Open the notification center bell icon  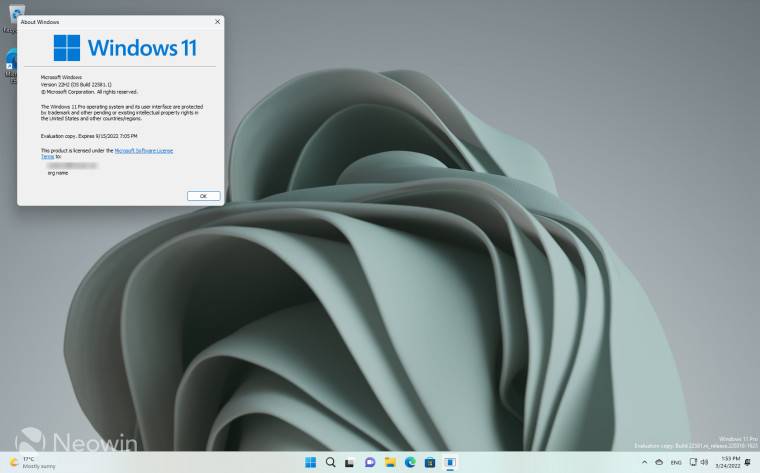coord(748,462)
